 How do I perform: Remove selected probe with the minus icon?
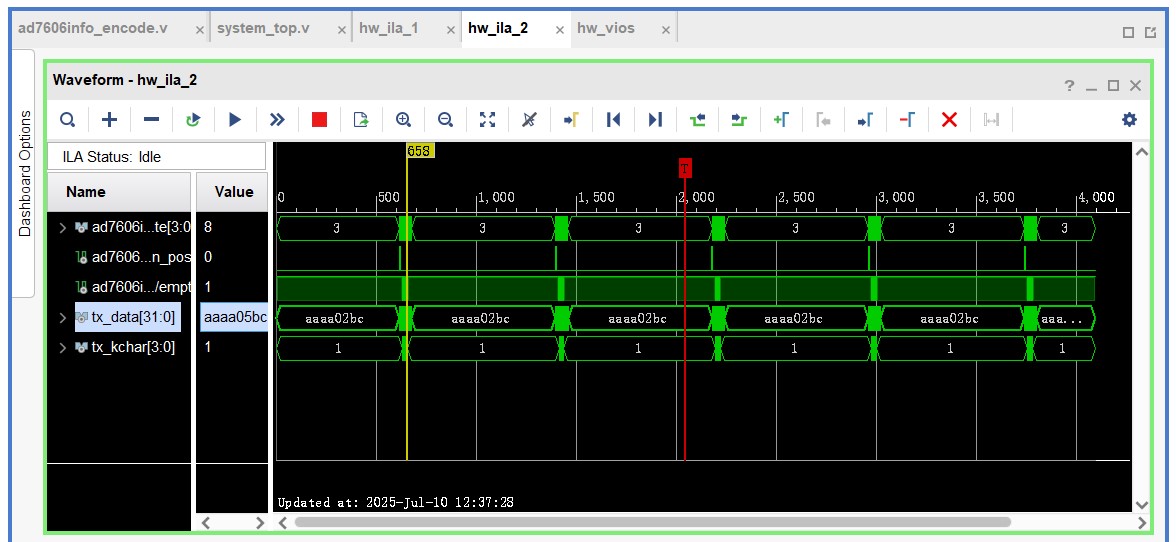point(152,119)
